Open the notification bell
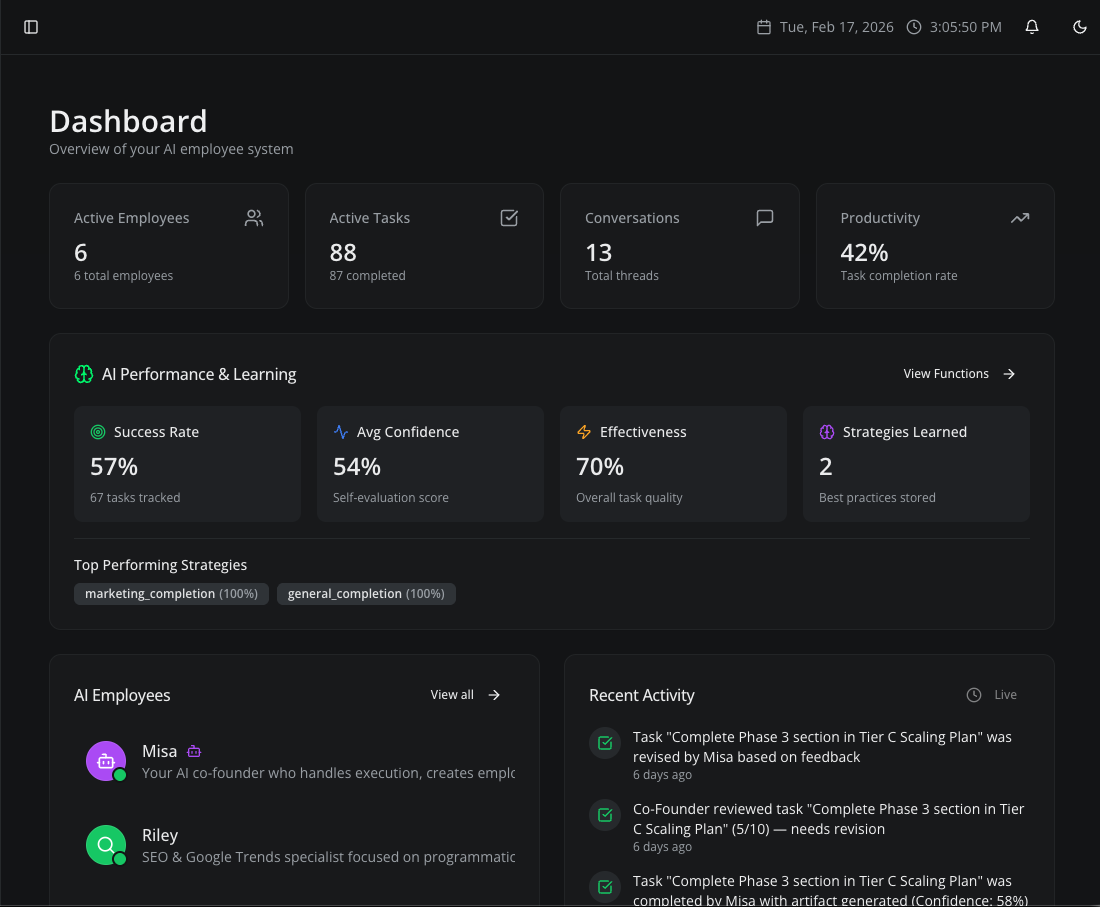The width and height of the screenshot is (1100, 907). [1031, 27]
